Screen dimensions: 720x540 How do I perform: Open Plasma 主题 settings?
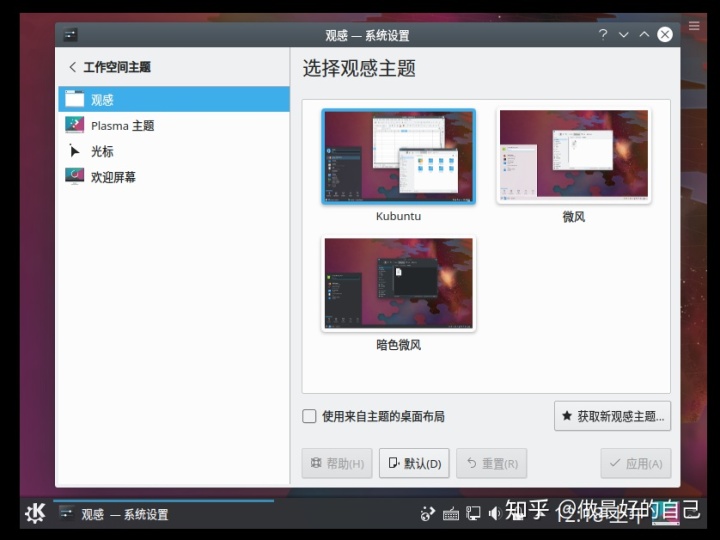click(x=174, y=125)
